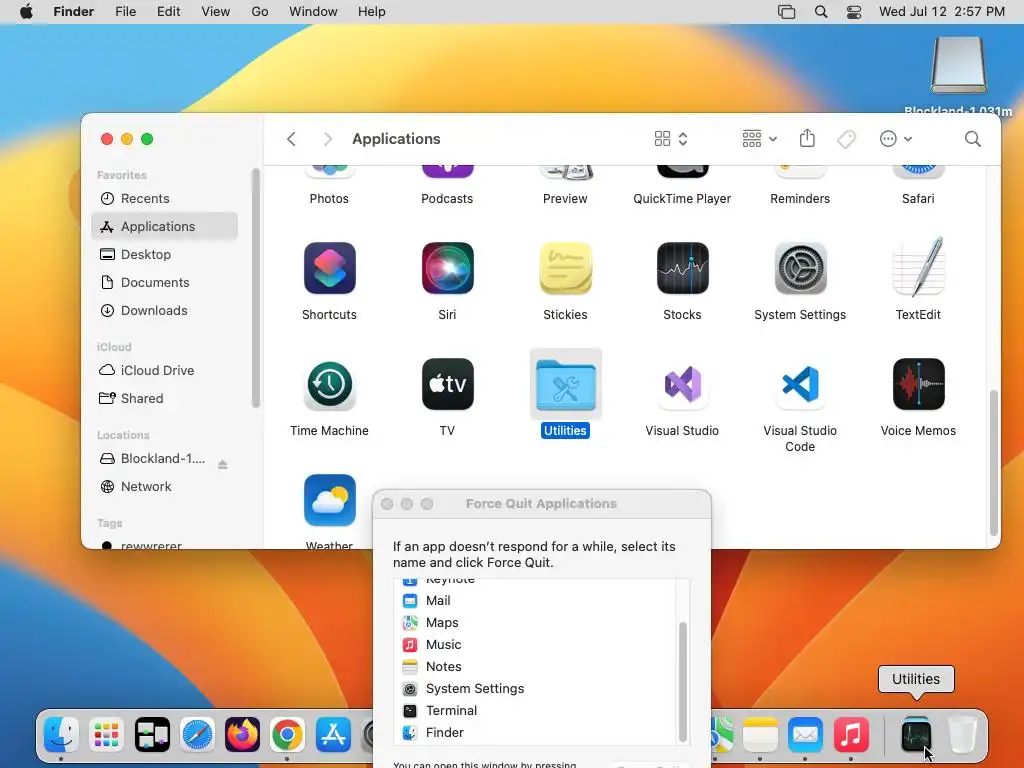The width and height of the screenshot is (1024, 768).
Task: Open the Window menu
Action: coord(313,12)
